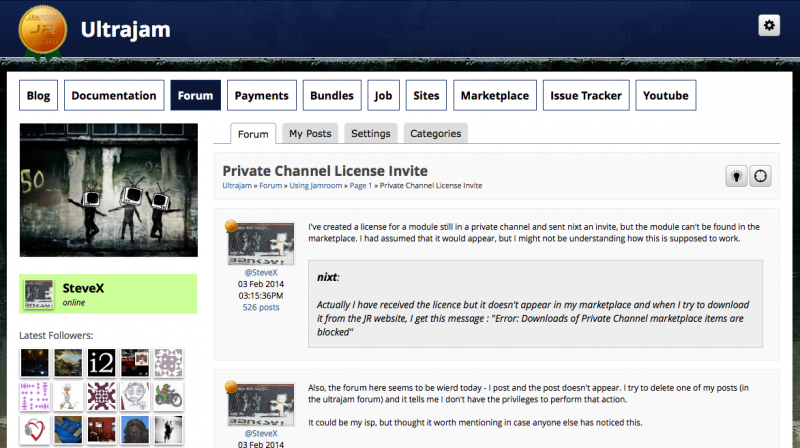The image size is (800, 448).
Task: Switch to the Categories tab
Action: coord(436,133)
